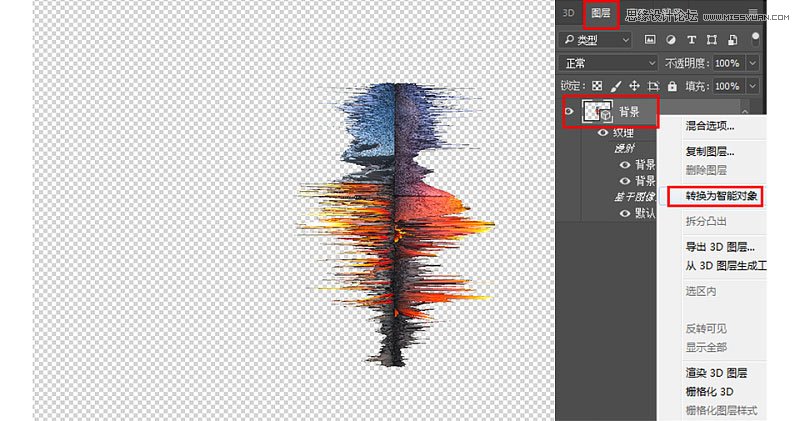Toggle eye of second 背景 texture
The image size is (800, 421).
[x=624, y=181]
